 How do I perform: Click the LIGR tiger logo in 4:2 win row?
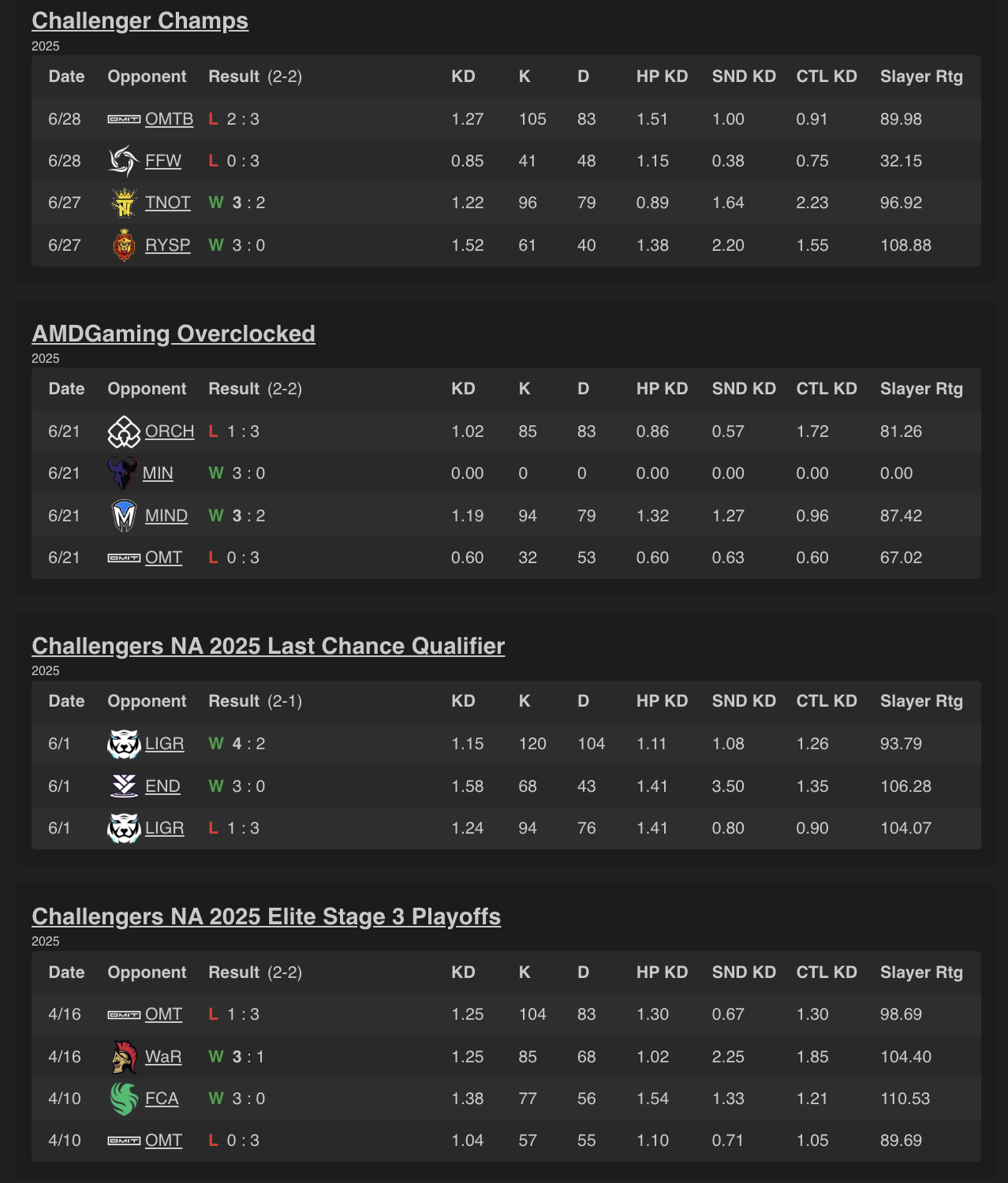point(124,744)
